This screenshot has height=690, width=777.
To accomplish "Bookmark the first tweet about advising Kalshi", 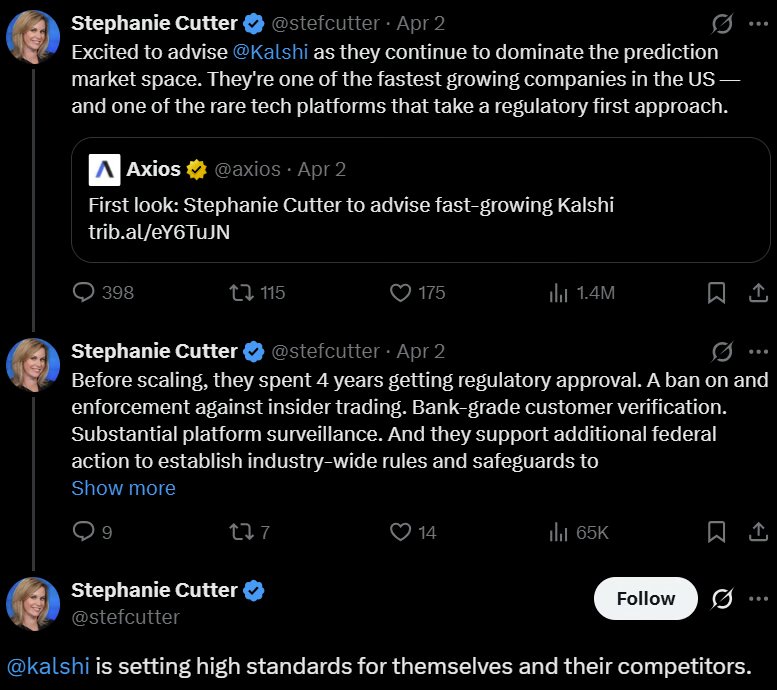I will [716, 292].
